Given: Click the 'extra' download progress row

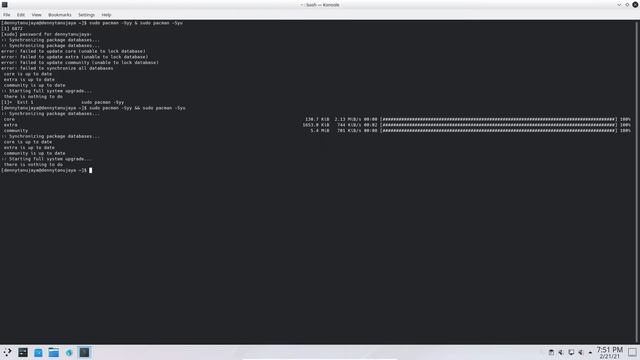Looking at the screenshot, I should (x=316, y=125).
